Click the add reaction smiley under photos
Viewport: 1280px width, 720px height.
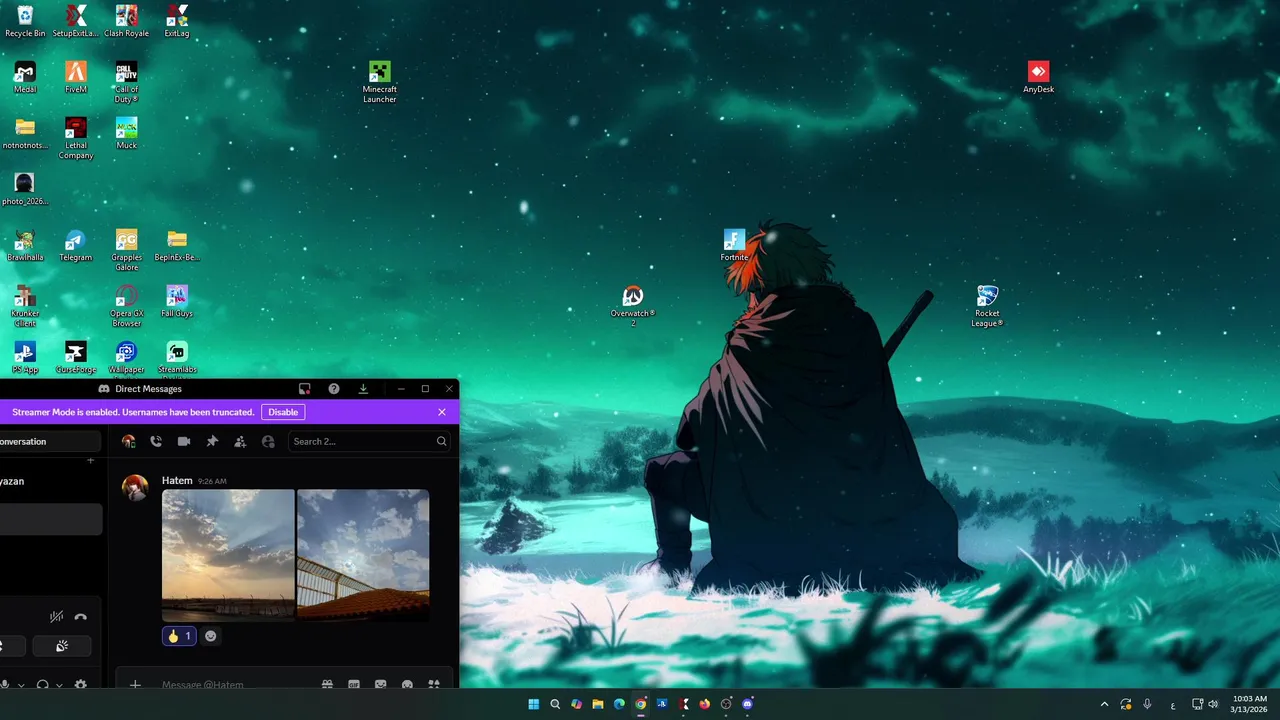coord(210,636)
